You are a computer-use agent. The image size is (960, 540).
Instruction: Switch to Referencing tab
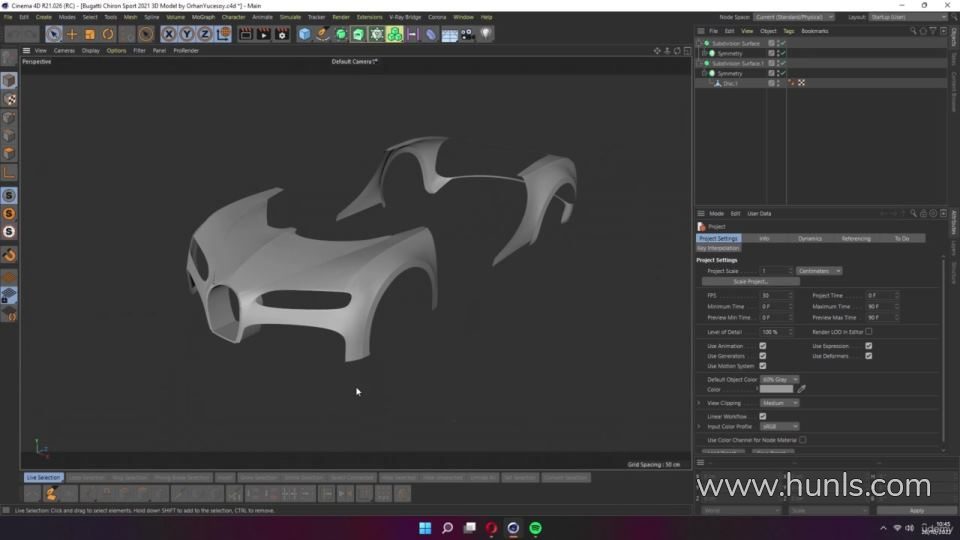click(856, 238)
